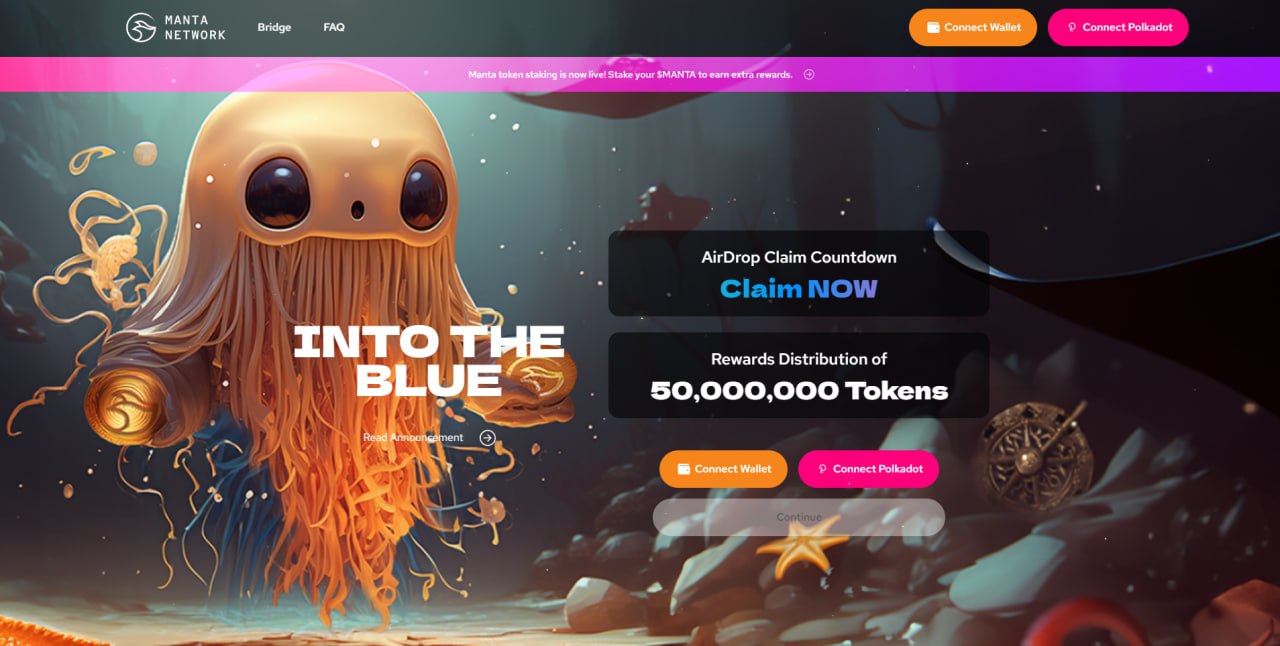
Task: Click Connect Wallet in the header
Action: [x=973, y=27]
